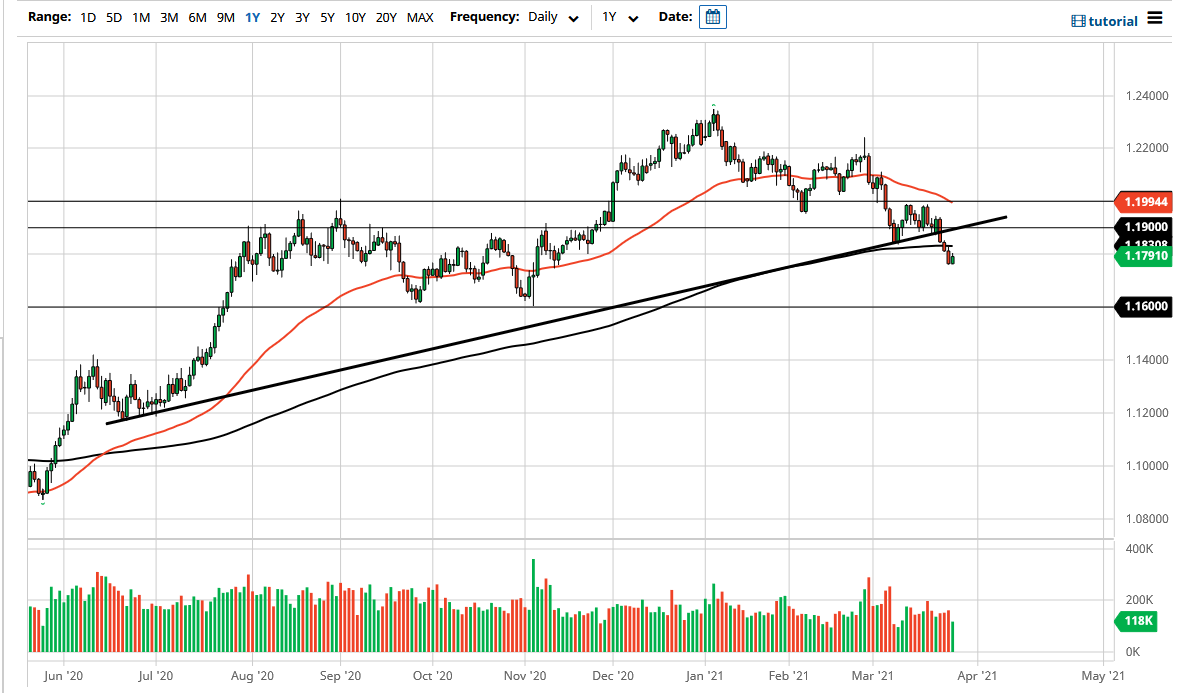The width and height of the screenshot is (1178, 693).
Task: Select the 6M range
Action: click(x=198, y=17)
